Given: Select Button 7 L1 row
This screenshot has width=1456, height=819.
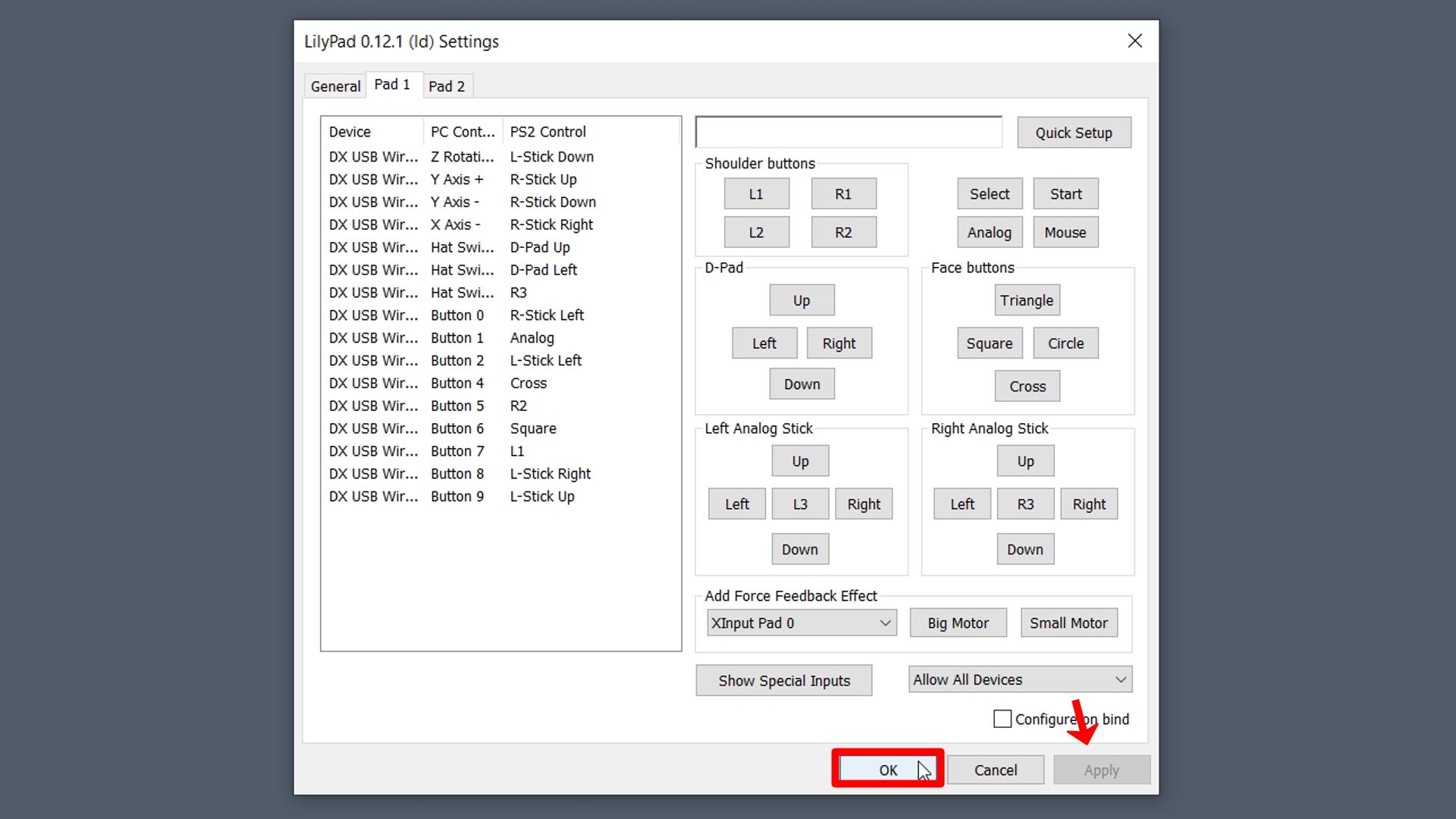Looking at the screenshot, I should (x=500, y=451).
